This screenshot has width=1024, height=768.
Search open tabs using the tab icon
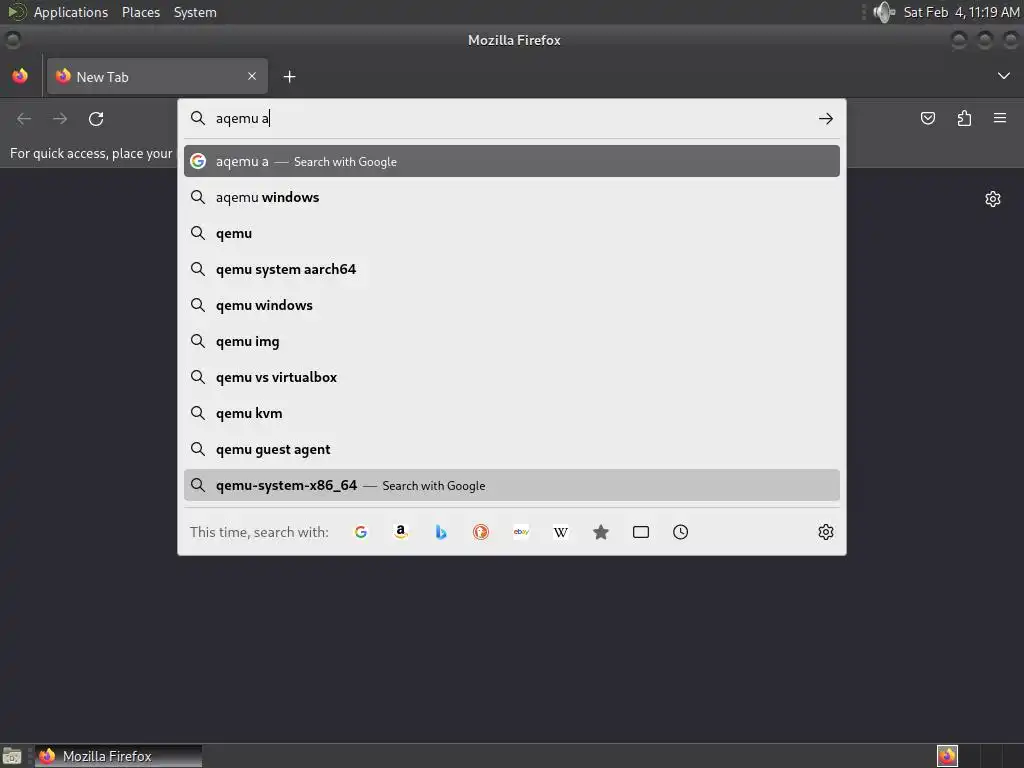click(641, 532)
